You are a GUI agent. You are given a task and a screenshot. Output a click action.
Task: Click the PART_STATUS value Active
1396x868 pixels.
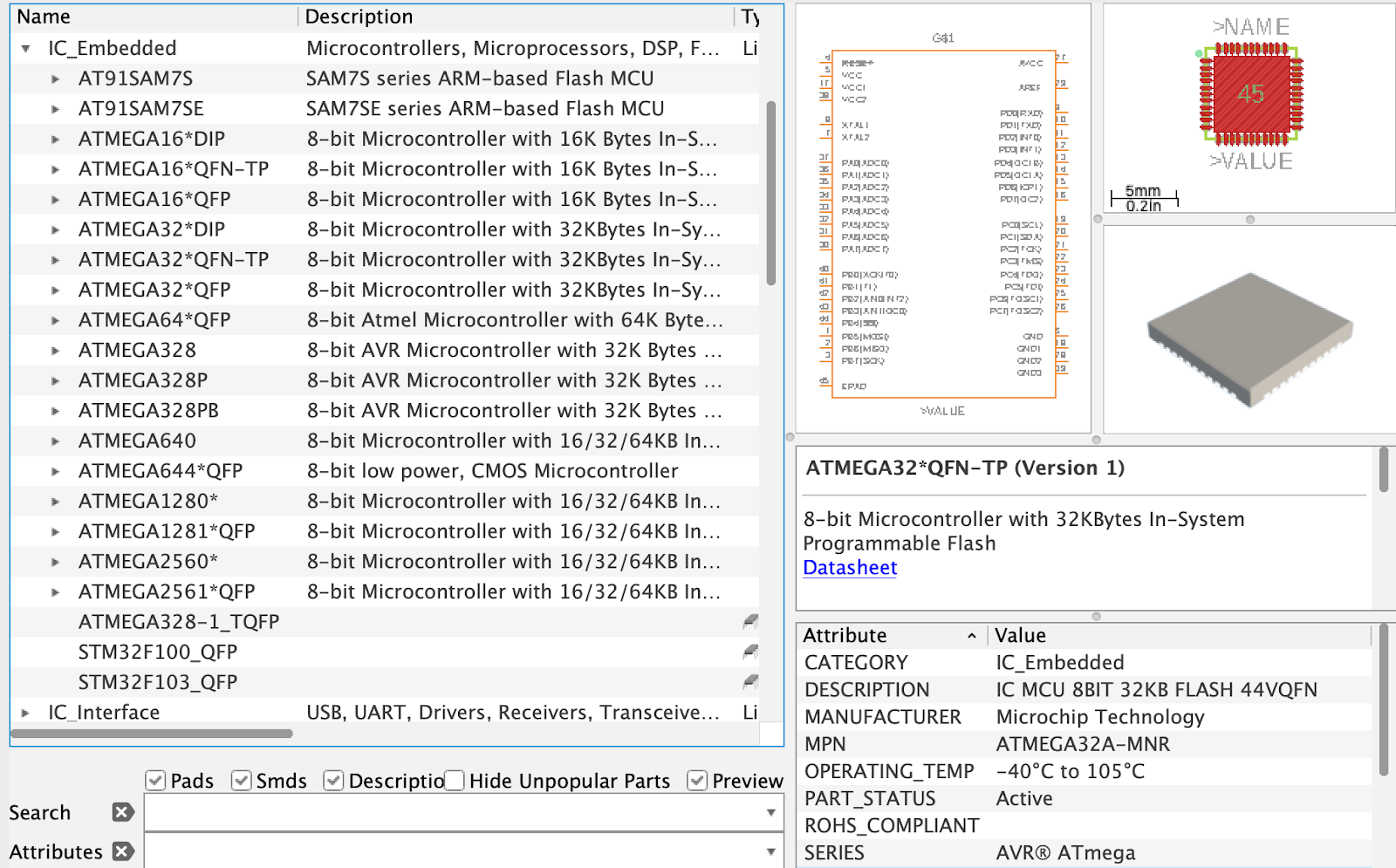(x=1024, y=799)
